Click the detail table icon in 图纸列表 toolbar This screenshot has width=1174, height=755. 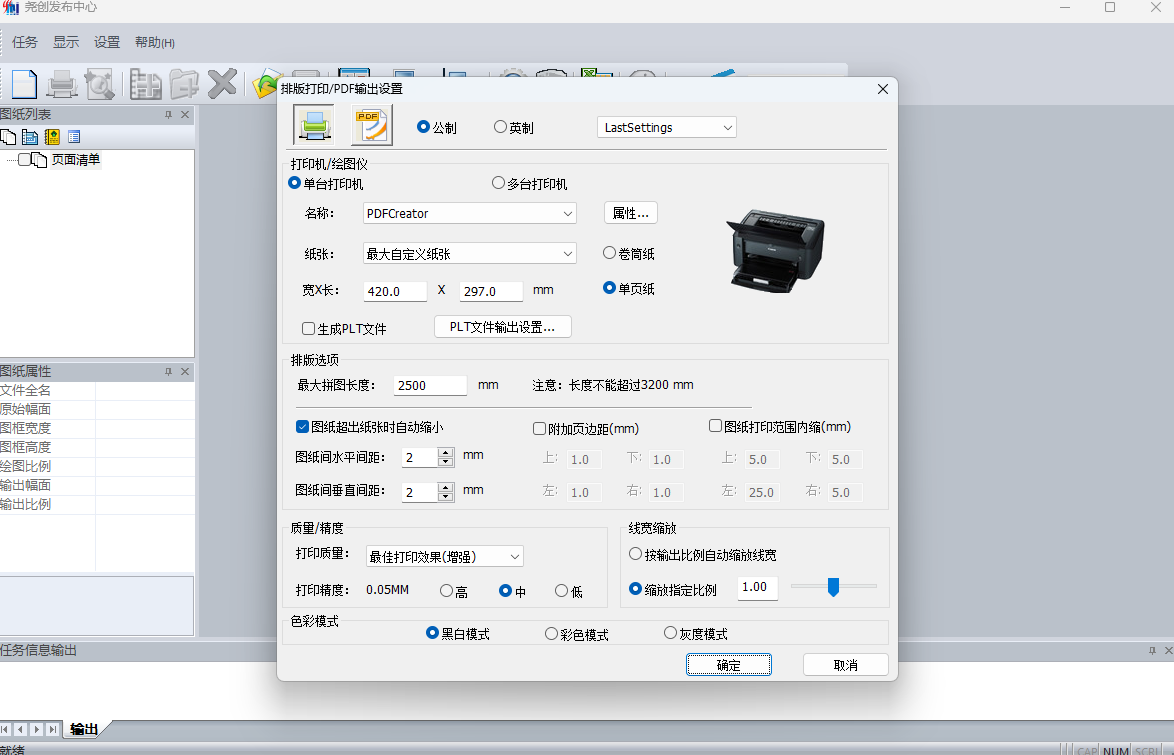pyautogui.click(x=73, y=137)
